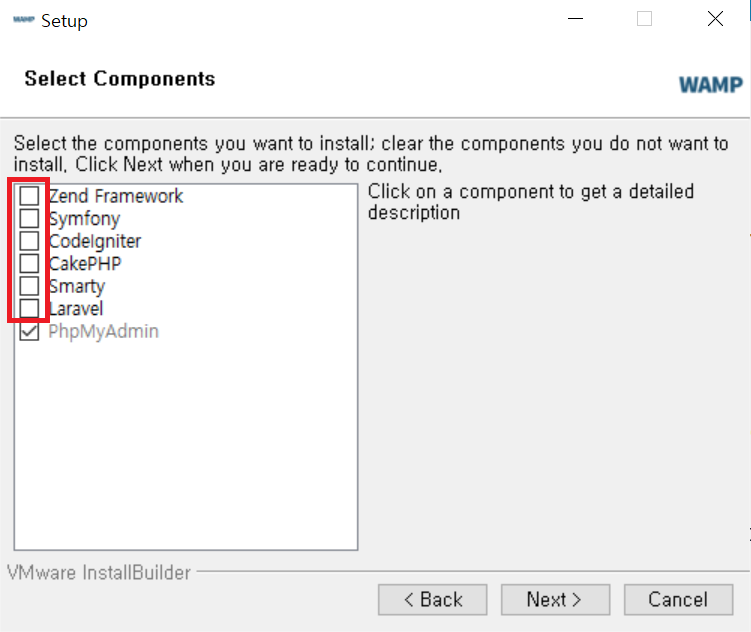The image size is (751, 632).
Task: Select the Symfony component label
Action: click(84, 219)
